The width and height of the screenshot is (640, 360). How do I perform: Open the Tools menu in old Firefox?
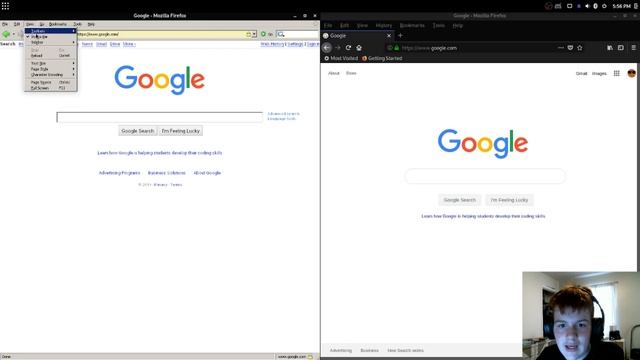click(x=77, y=24)
